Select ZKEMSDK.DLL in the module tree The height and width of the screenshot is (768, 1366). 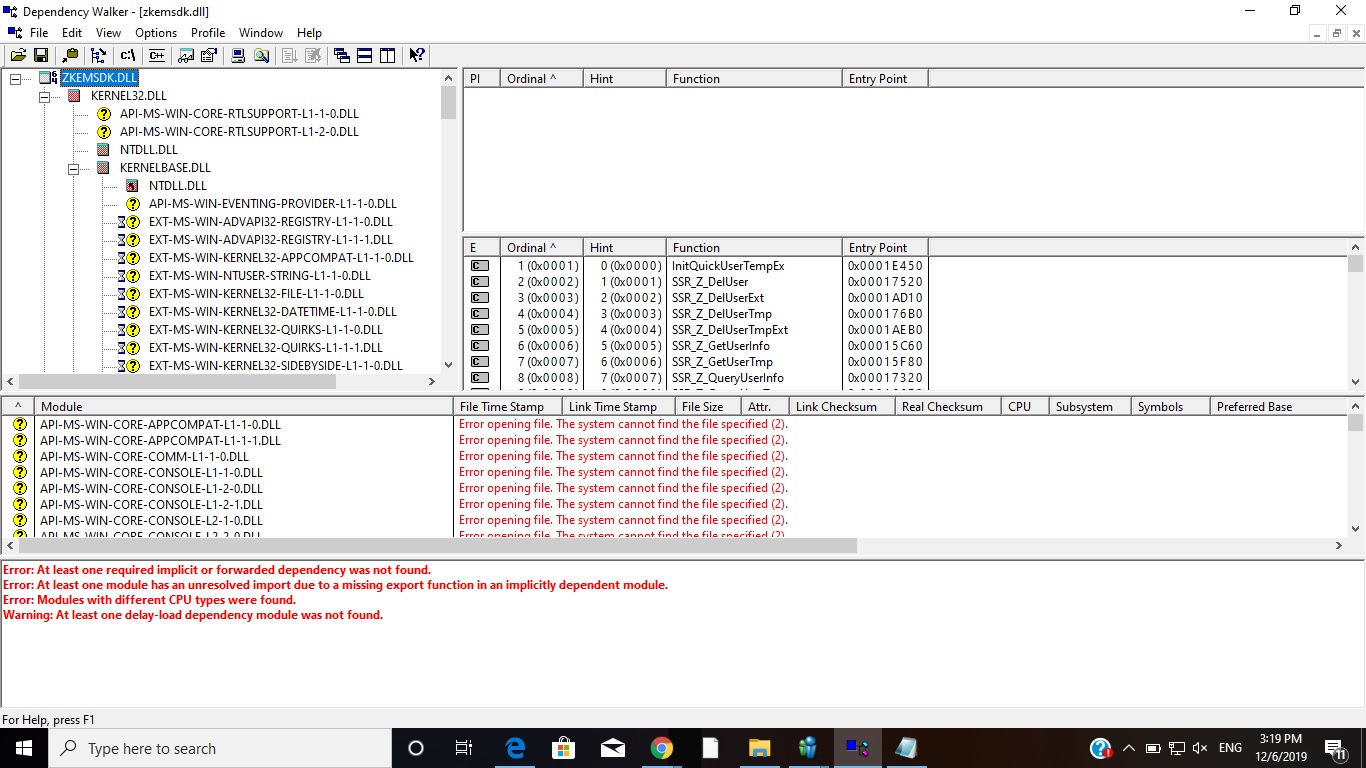(x=99, y=78)
